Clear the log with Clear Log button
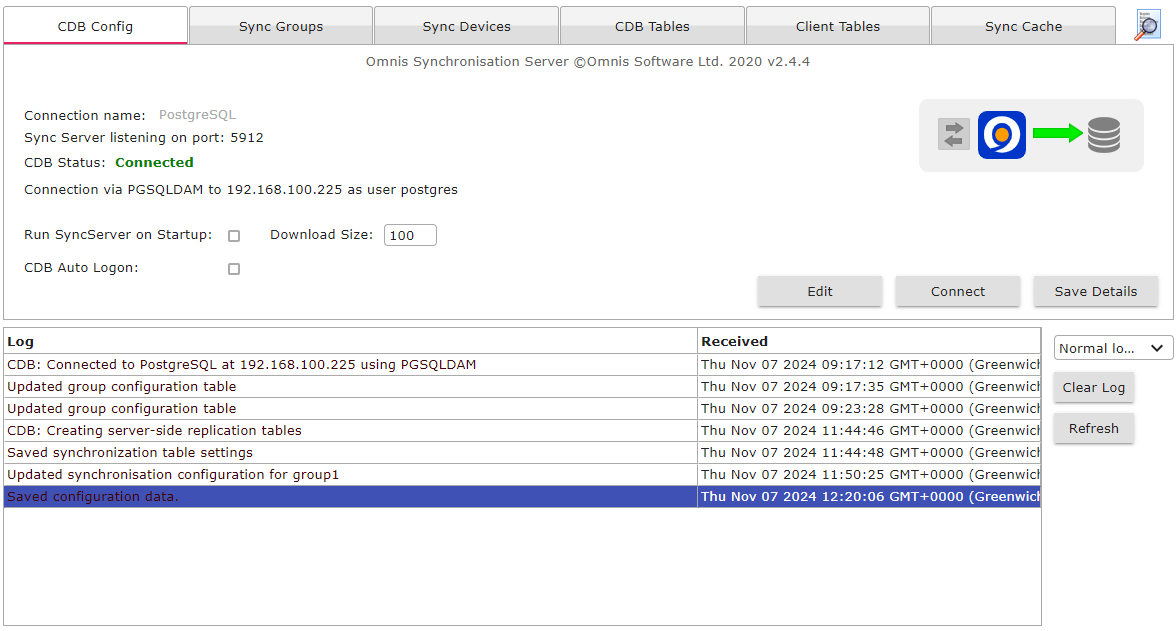The width and height of the screenshot is (1176, 631). pyautogui.click(x=1094, y=387)
